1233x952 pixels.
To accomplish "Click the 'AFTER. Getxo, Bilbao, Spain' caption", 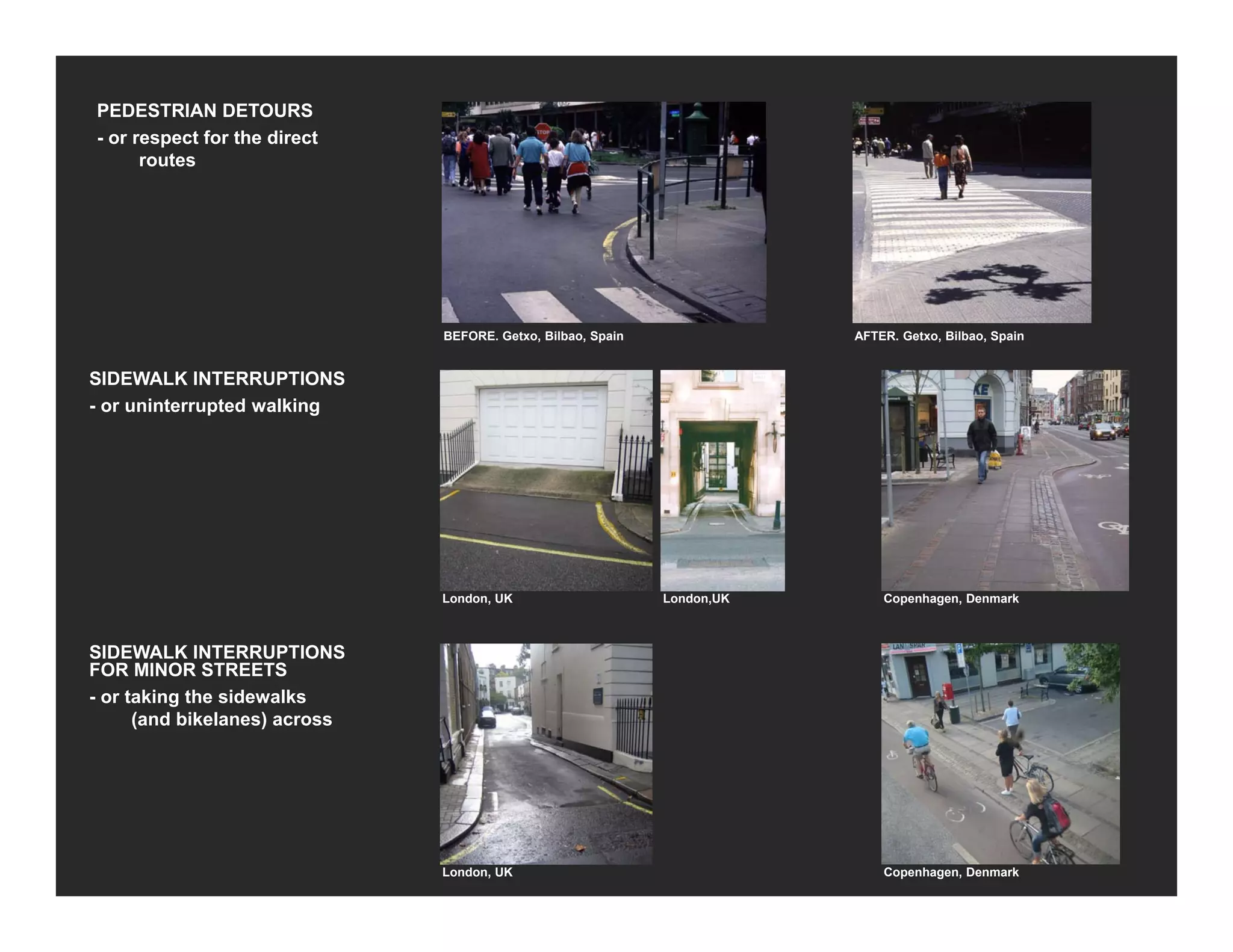I will pyautogui.click(x=939, y=336).
